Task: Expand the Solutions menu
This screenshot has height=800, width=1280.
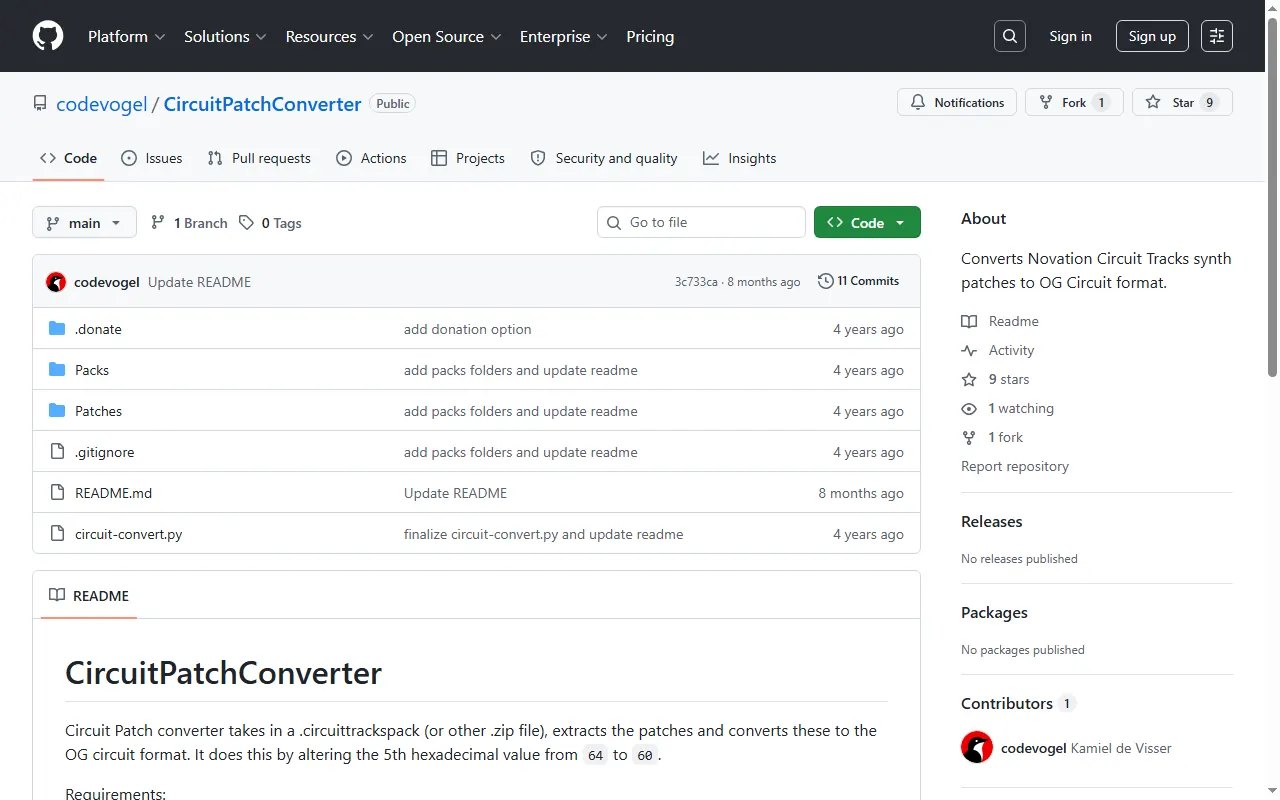Action: click(x=225, y=36)
